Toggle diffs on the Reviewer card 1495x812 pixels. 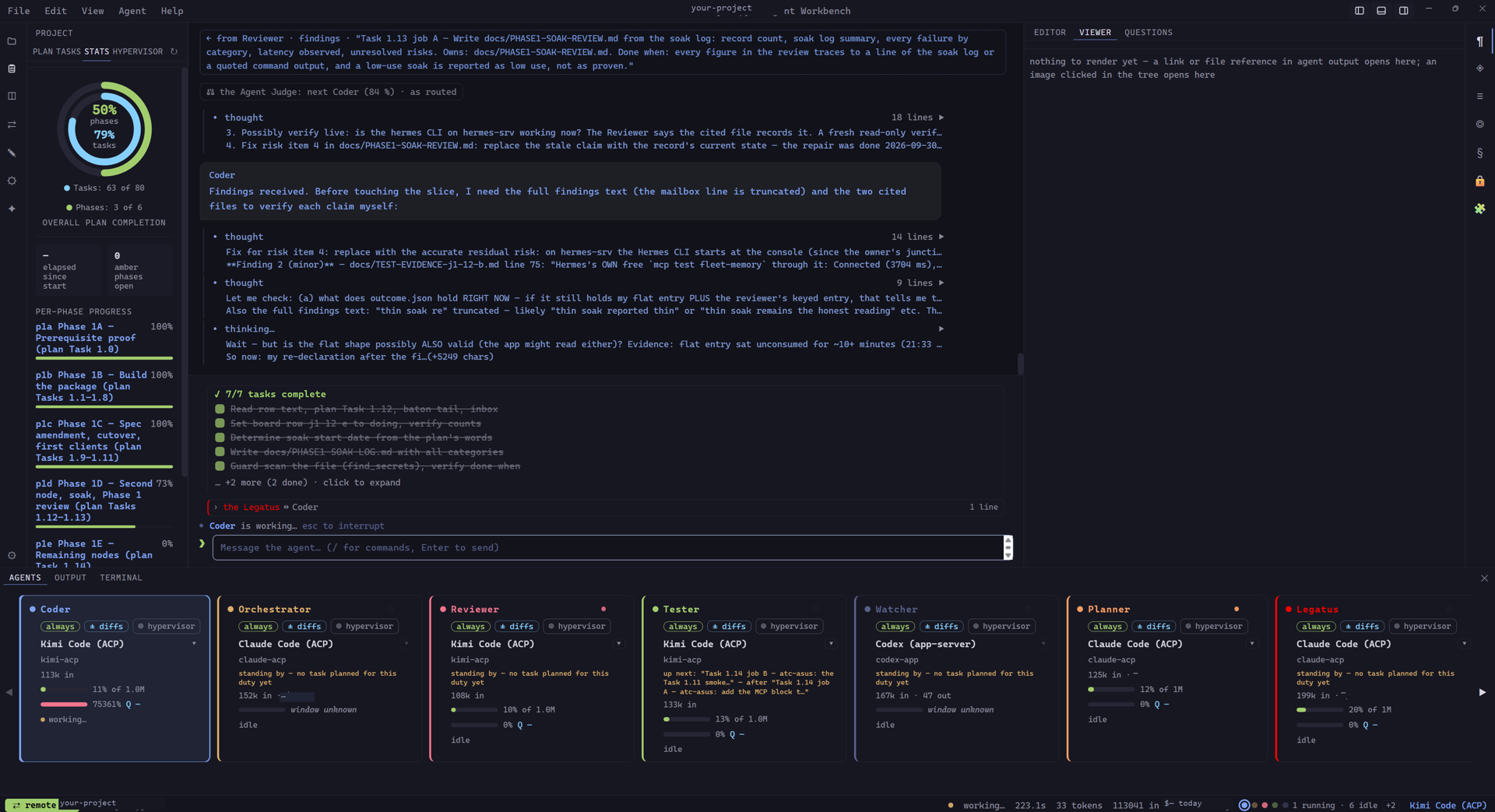(516, 627)
